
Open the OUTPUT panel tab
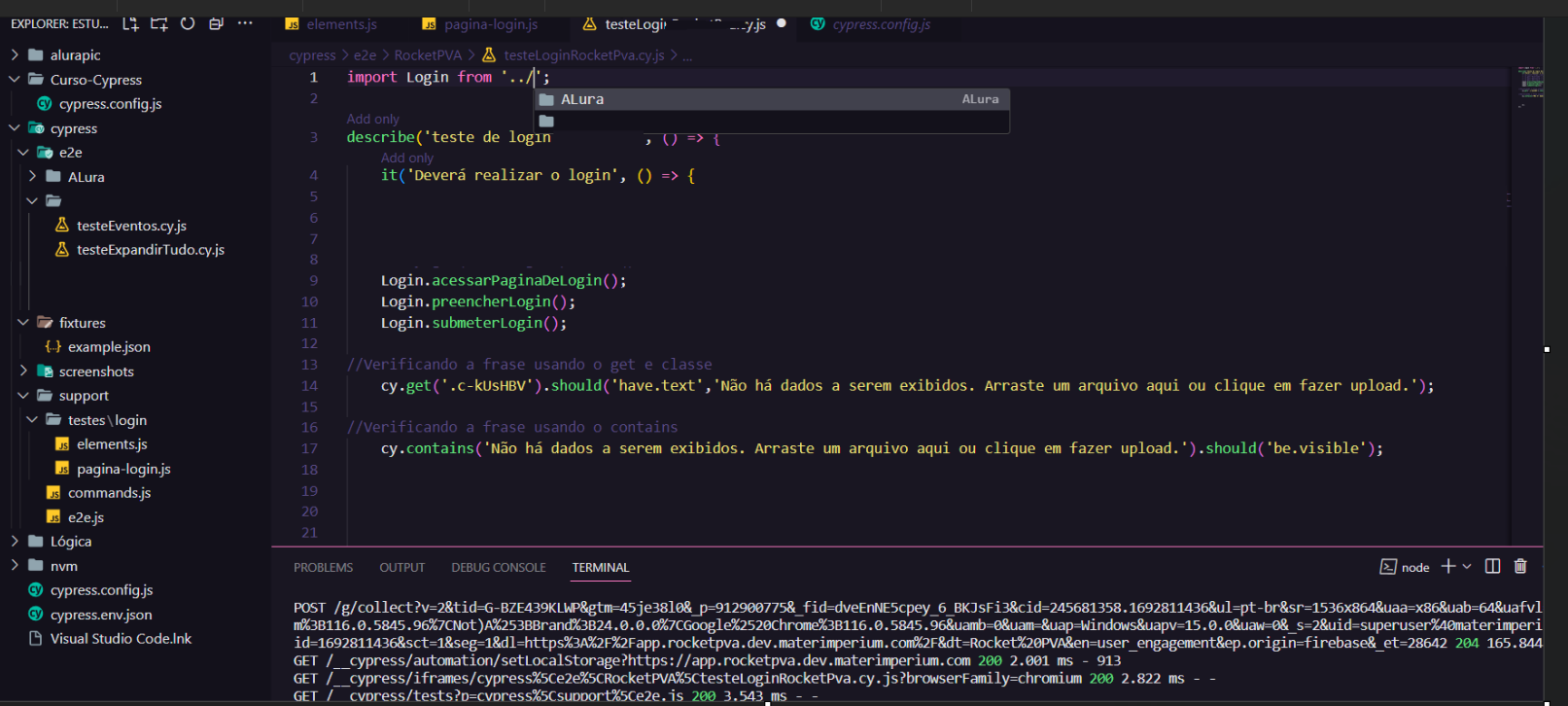402,567
